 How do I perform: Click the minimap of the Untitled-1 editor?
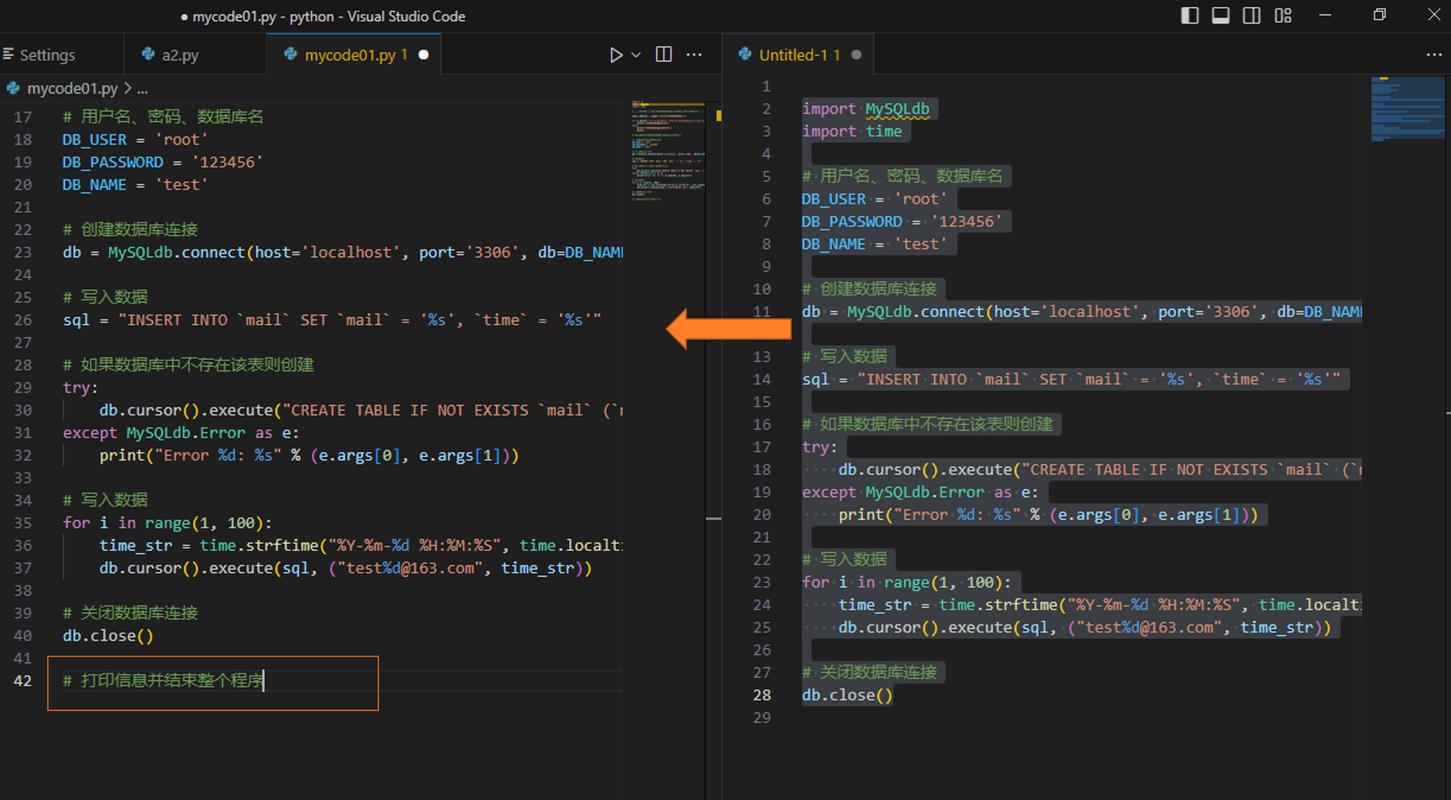[1407, 108]
